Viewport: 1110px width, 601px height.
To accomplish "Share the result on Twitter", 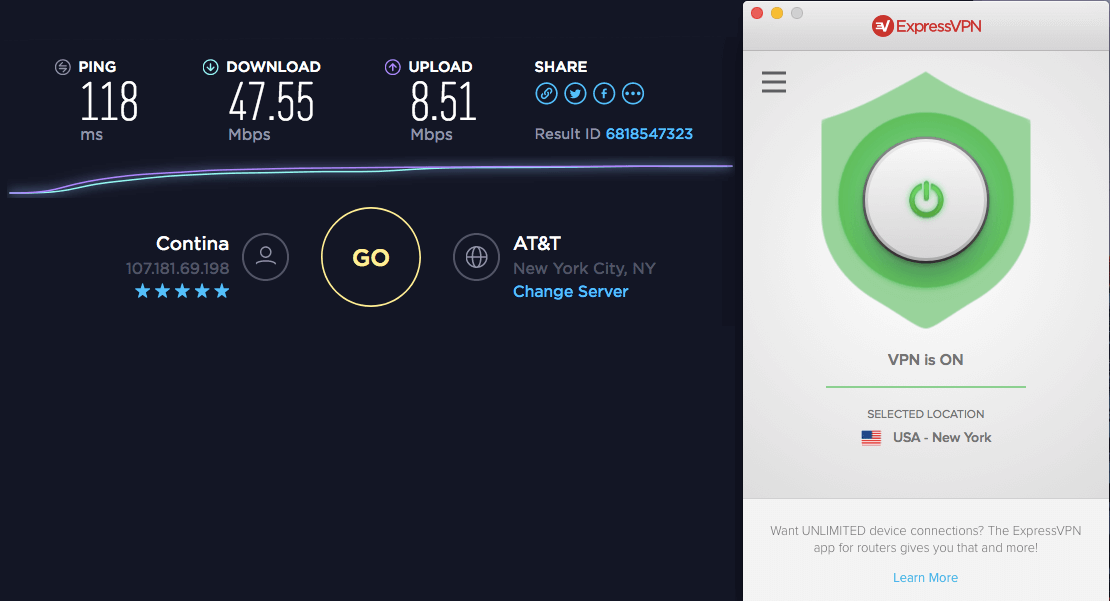I will point(576,93).
